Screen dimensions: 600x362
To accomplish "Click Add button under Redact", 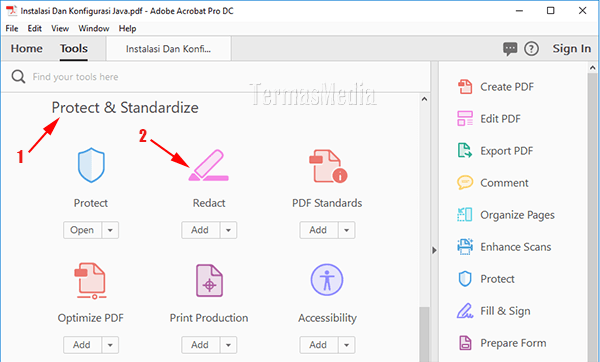I will click(x=201, y=230).
